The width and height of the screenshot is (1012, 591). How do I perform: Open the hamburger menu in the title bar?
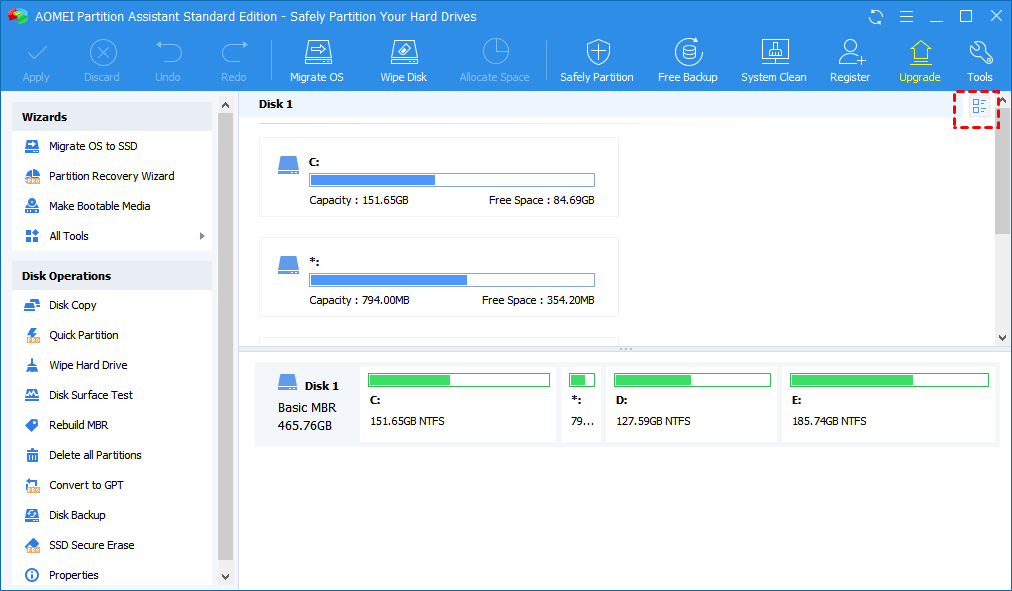[x=906, y=17]
